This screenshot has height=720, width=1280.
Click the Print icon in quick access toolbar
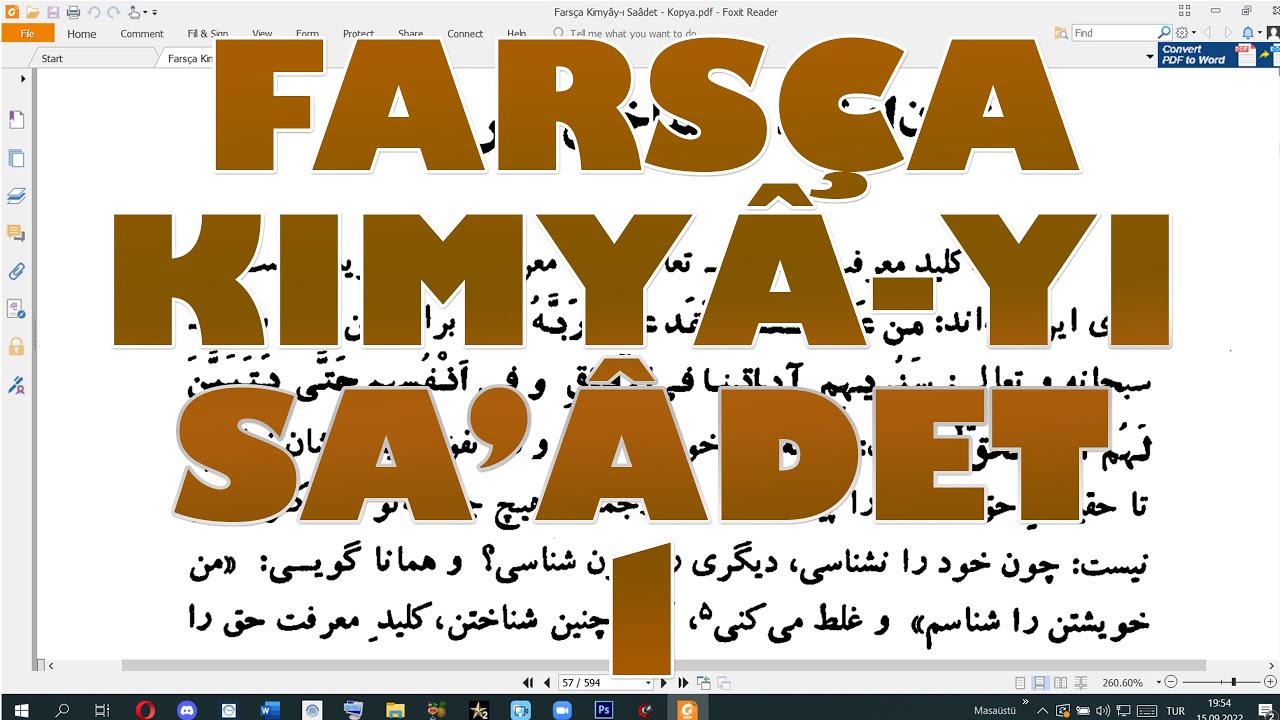[x=72, y=12]
